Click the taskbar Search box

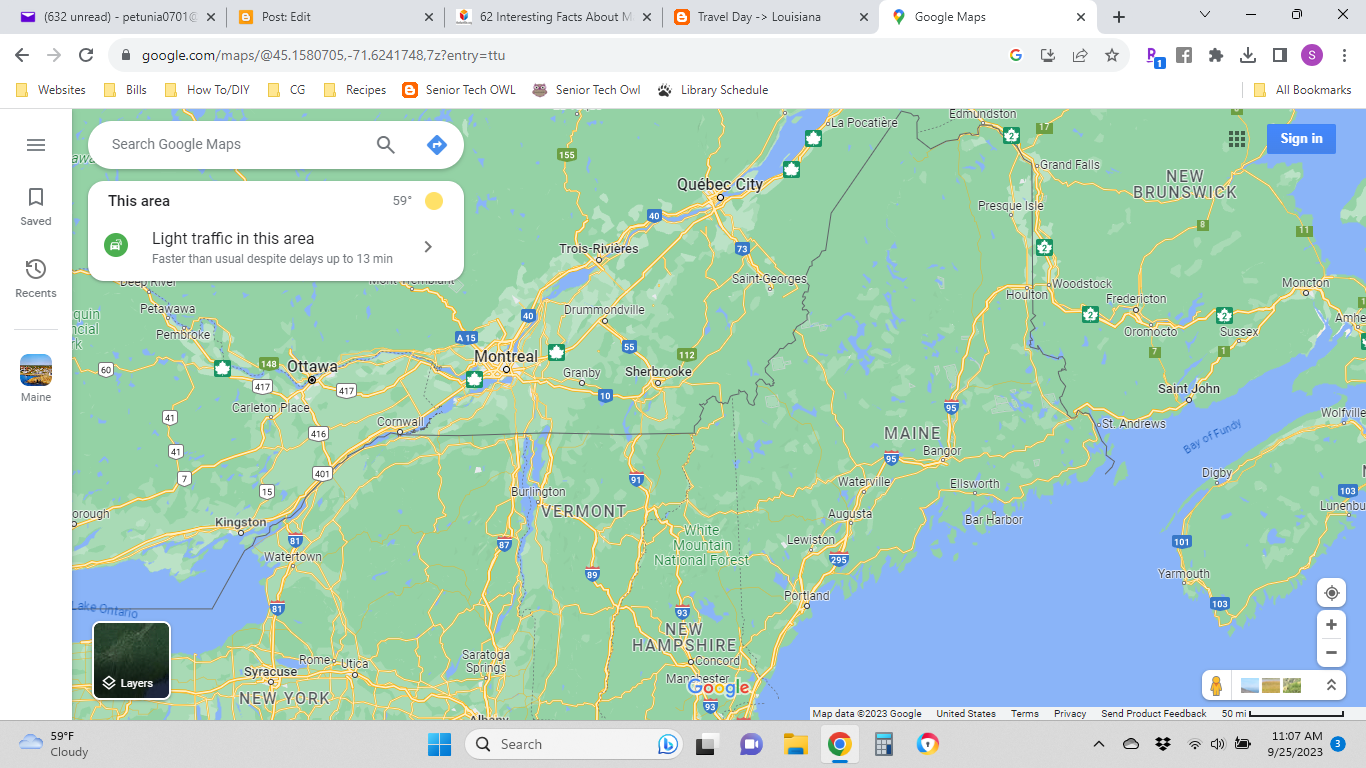tap(576, 744)
